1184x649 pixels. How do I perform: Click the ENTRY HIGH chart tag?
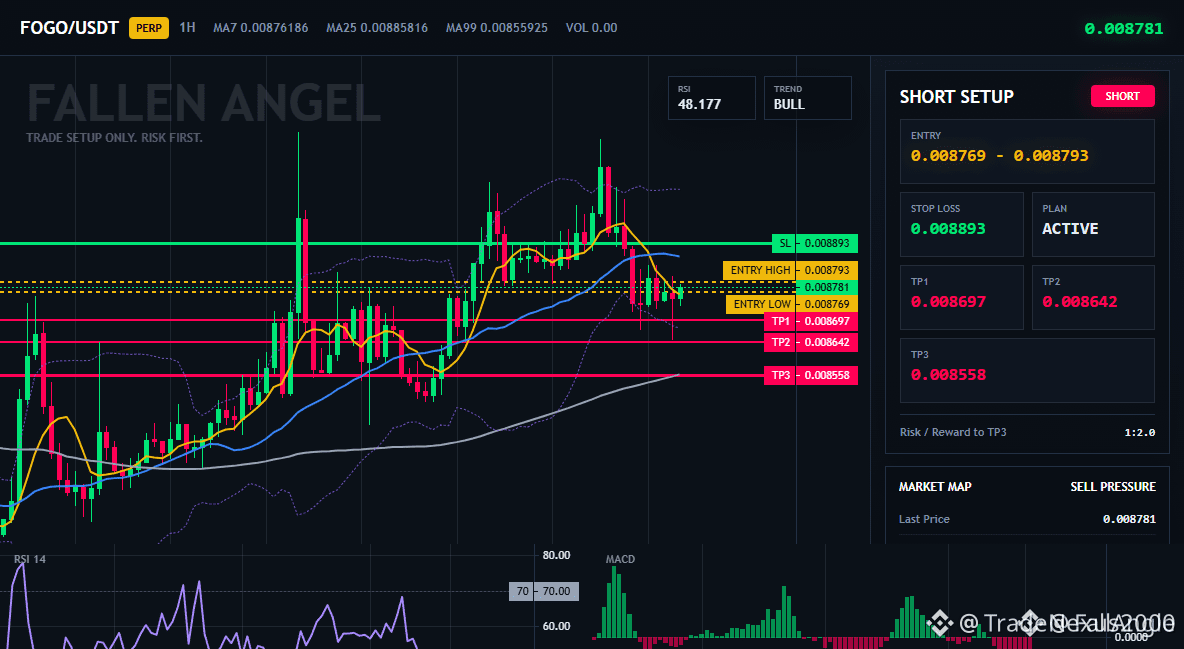tap(790, 270)
